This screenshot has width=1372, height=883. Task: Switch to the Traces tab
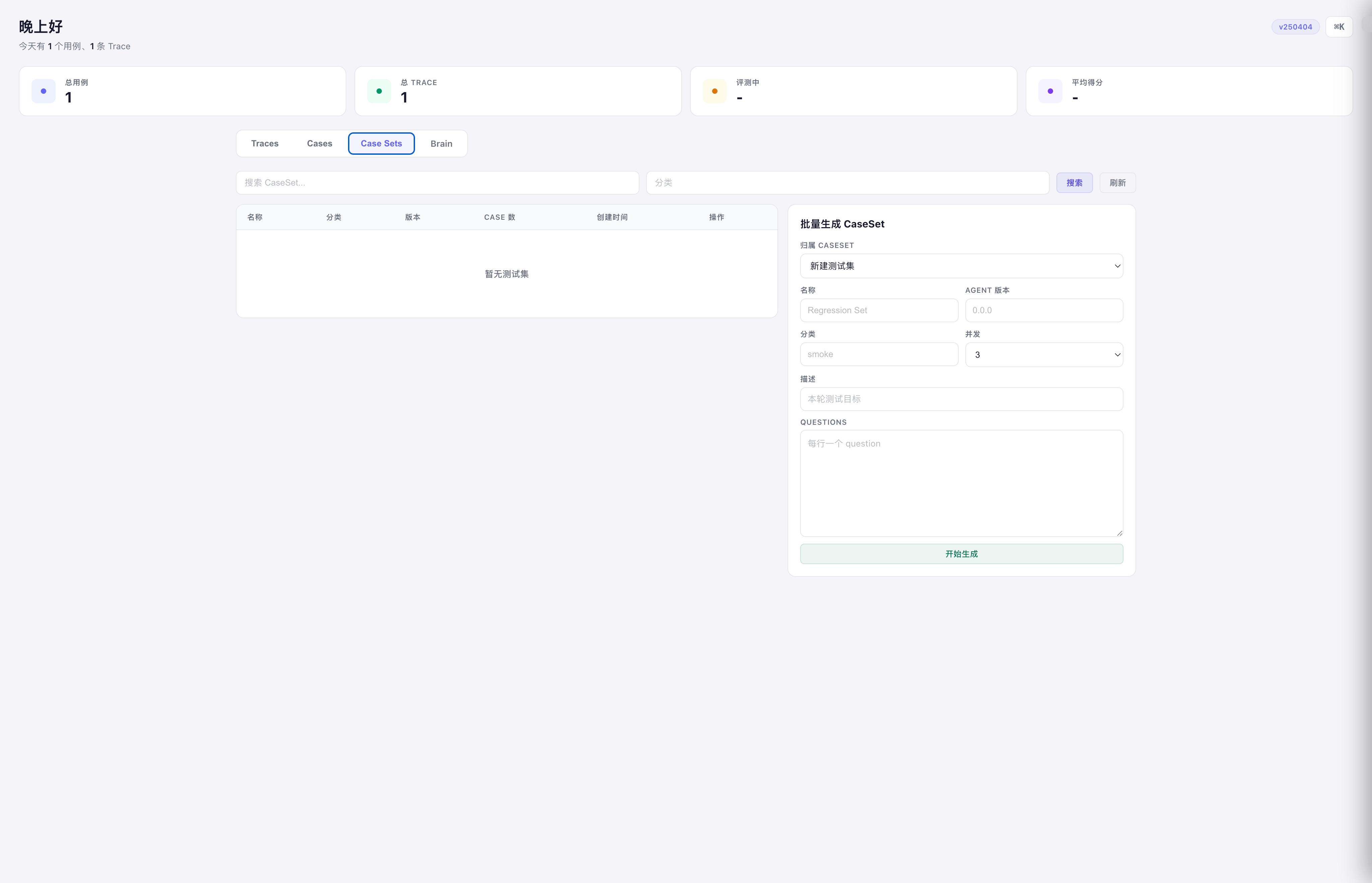(265, 143)
